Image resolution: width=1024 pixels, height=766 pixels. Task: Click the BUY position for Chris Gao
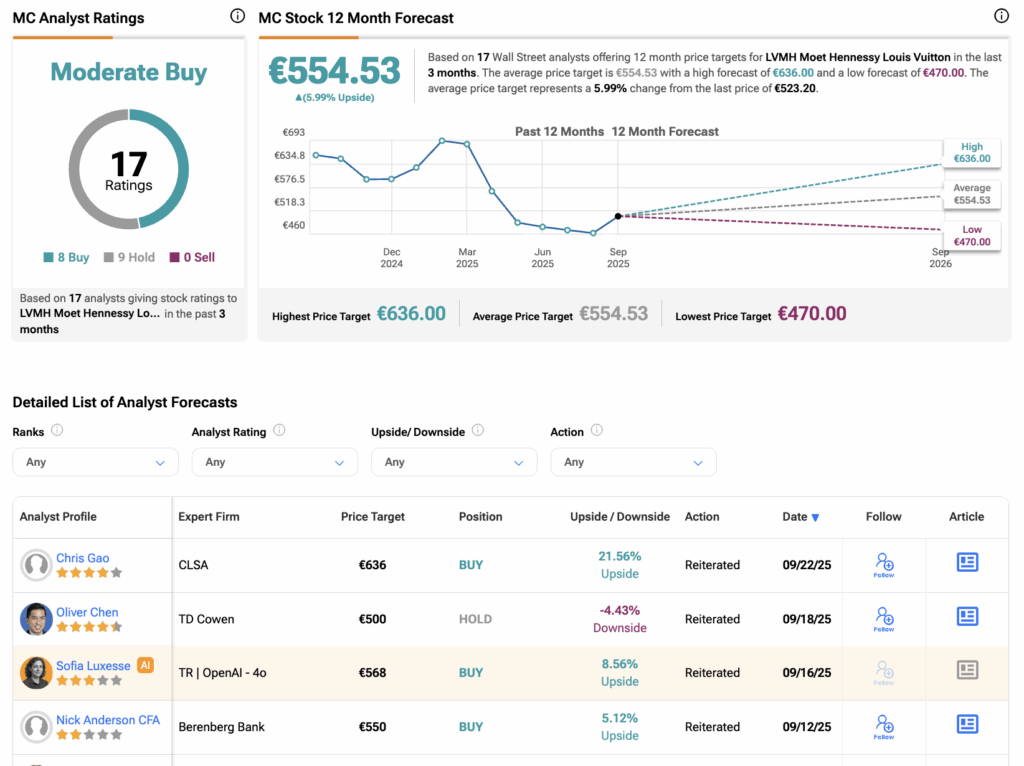point(471,565)
